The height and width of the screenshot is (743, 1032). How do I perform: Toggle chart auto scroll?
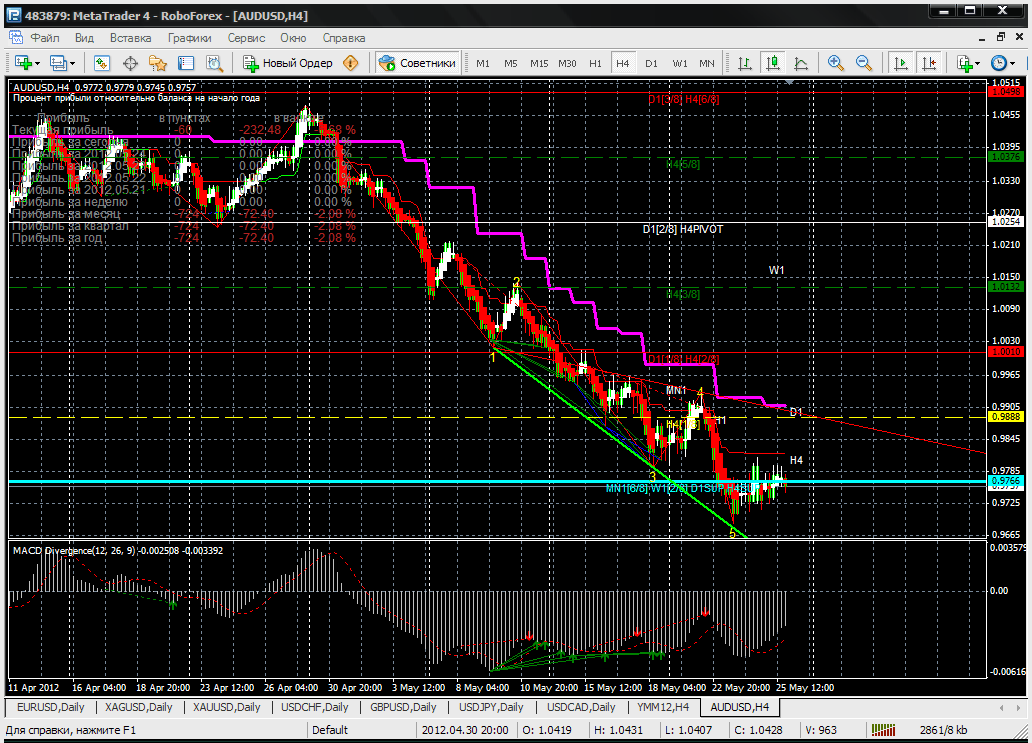[901, 63]
